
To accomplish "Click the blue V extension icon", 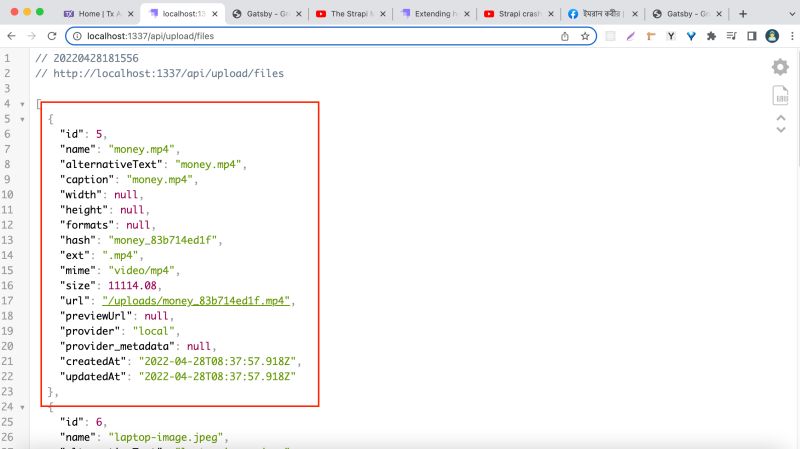I will point(691,36).
